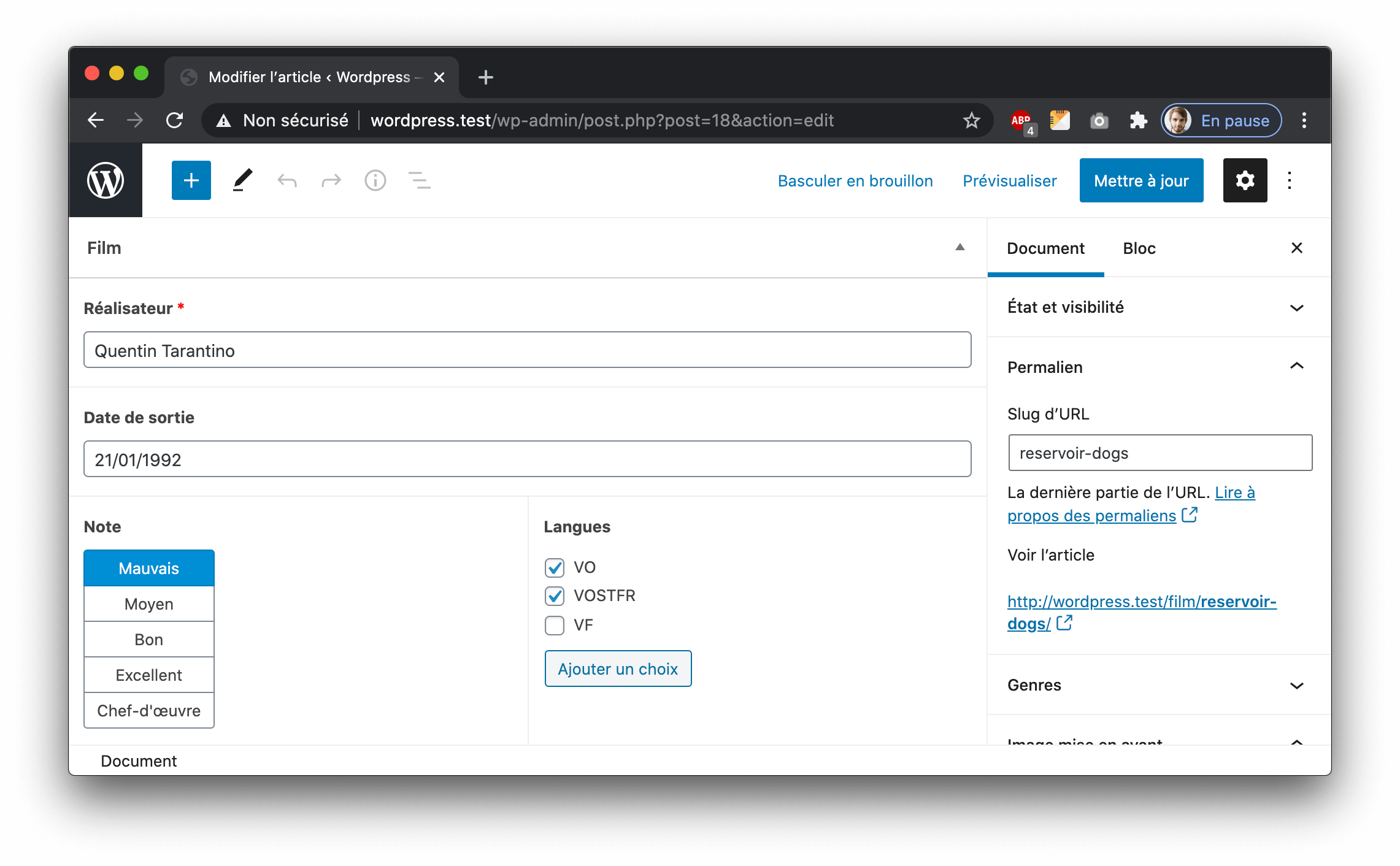Click the undo arrow in toolbar

pos(287,180)
